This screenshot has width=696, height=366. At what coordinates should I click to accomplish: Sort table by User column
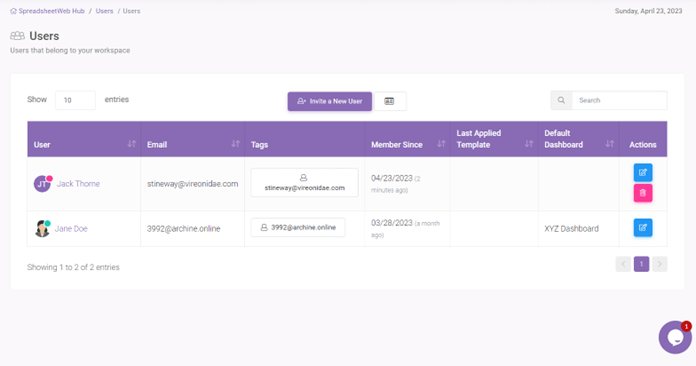coord(131,143)
